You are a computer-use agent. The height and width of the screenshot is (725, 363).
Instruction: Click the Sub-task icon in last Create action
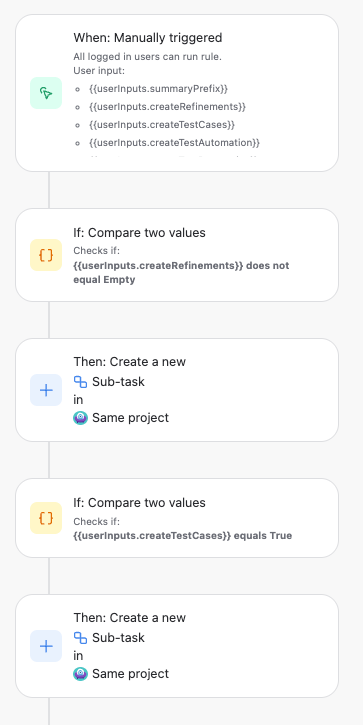80,638
